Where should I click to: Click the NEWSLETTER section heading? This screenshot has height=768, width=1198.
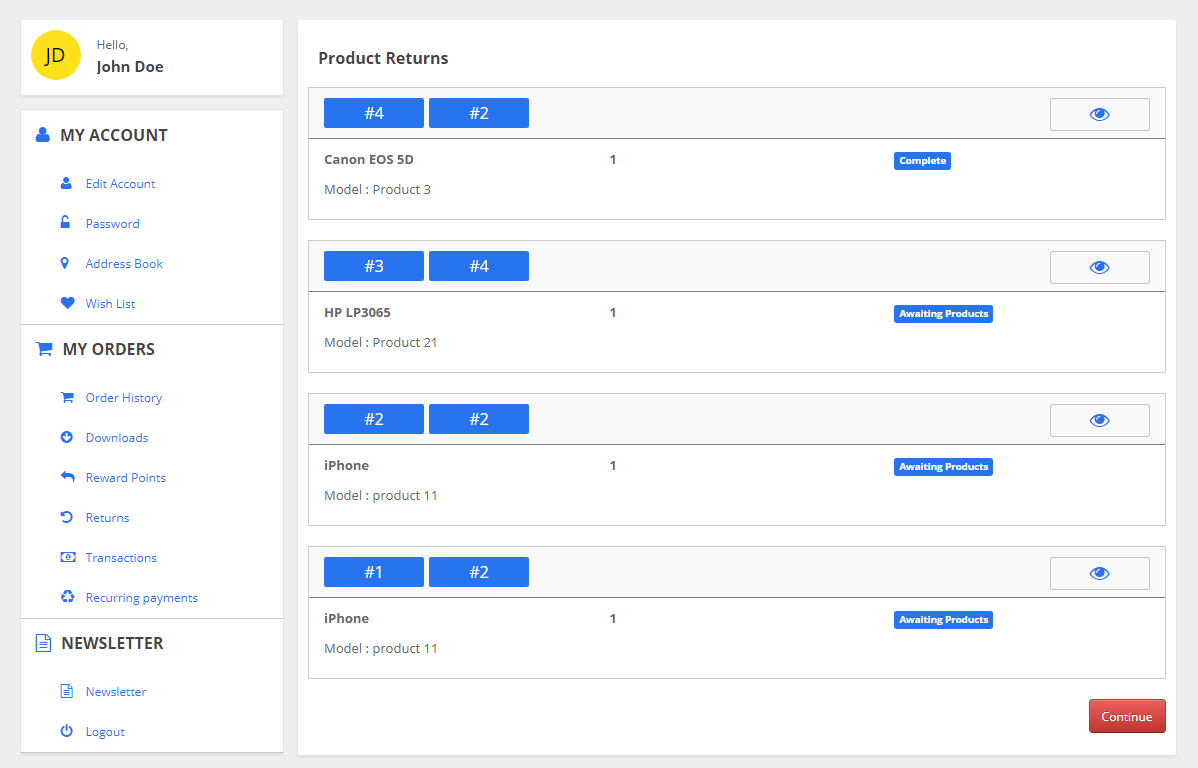112,643
